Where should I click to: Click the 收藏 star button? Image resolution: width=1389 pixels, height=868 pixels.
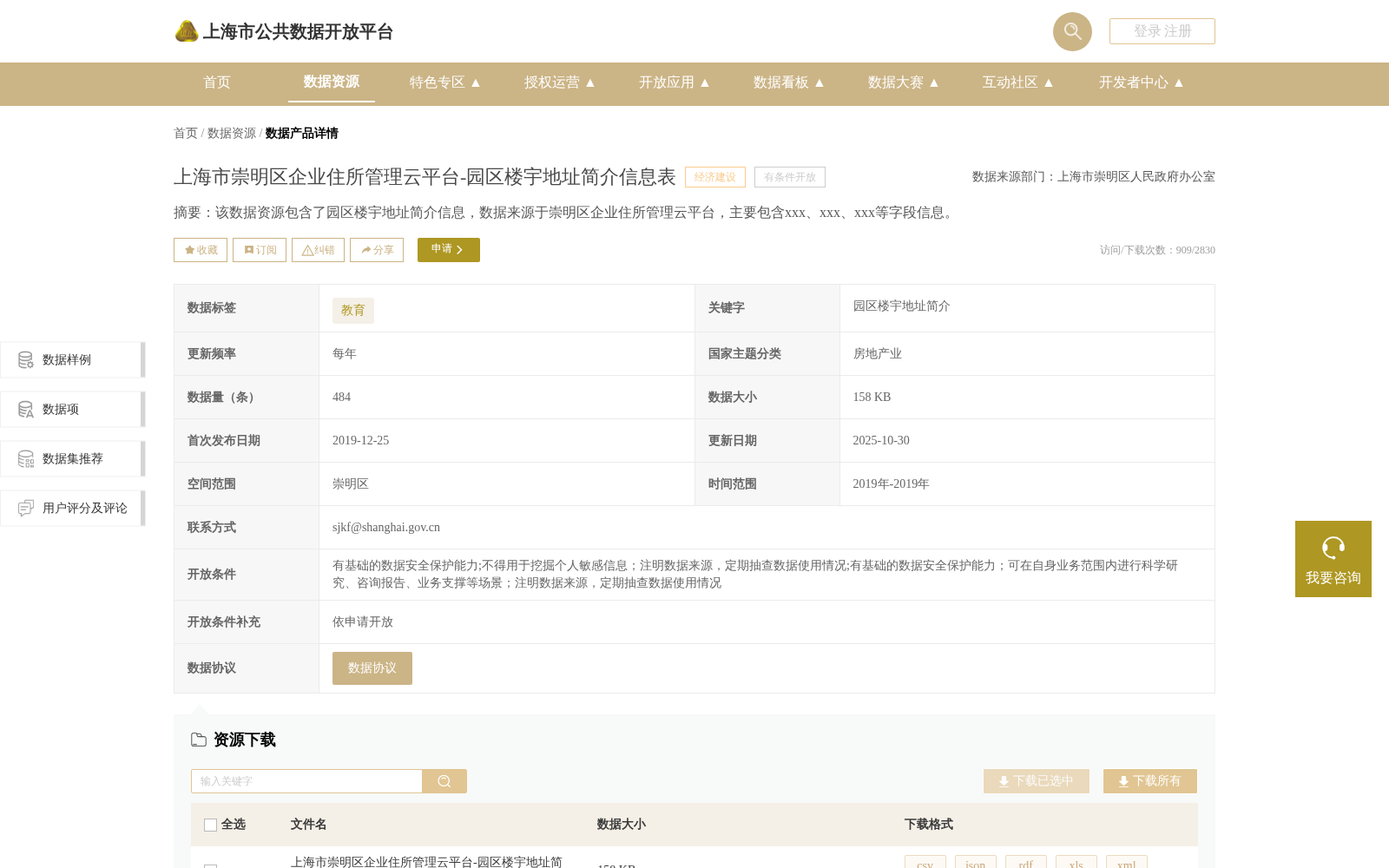(201, 250)
